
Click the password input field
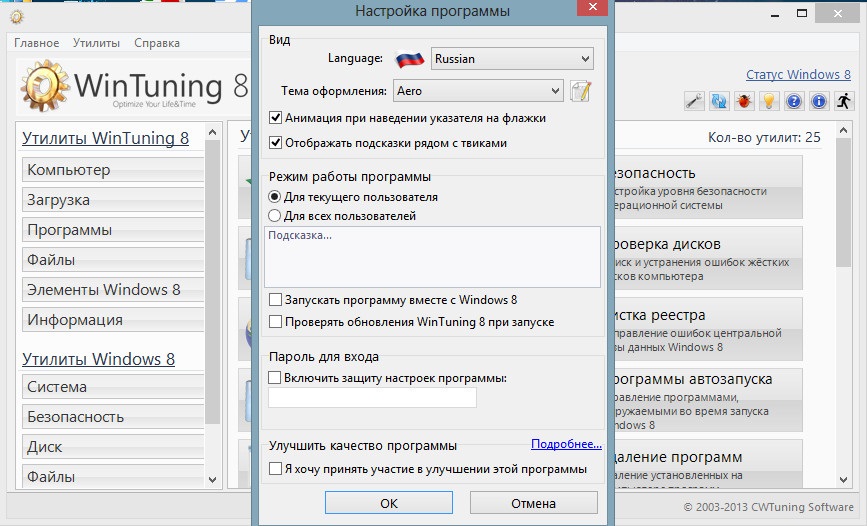point(372,398)
